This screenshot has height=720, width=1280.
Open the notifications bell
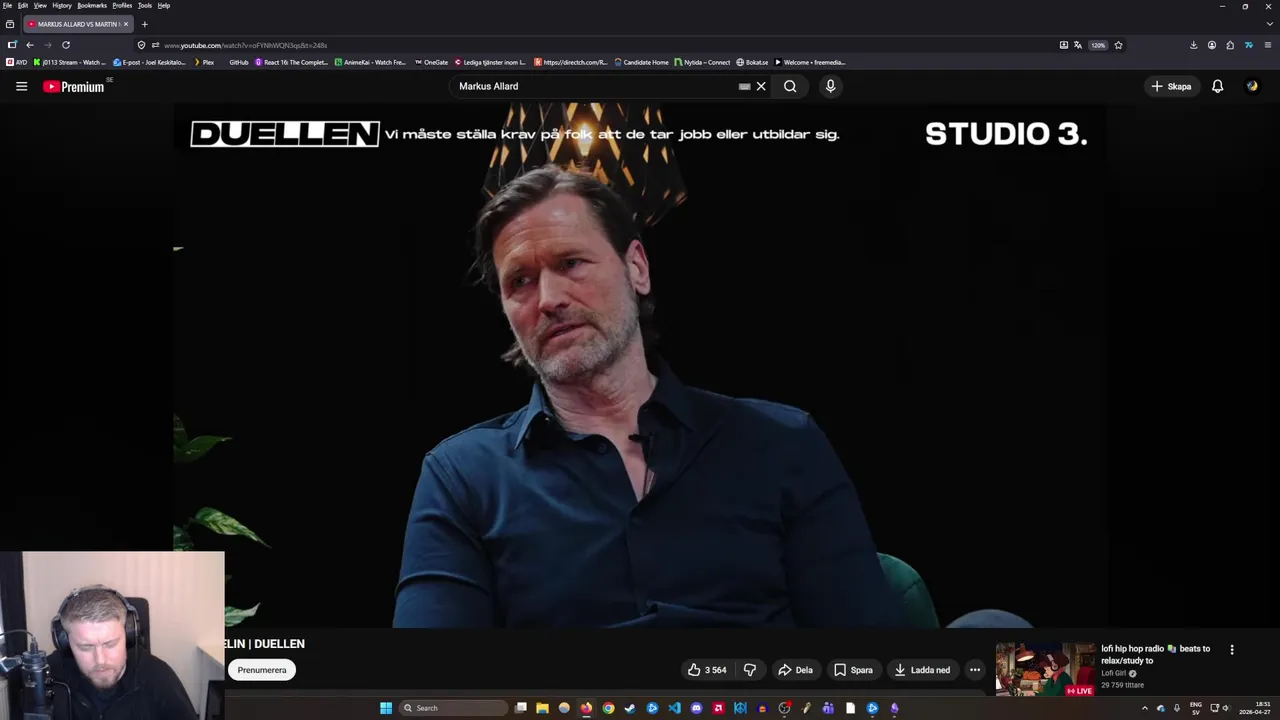pyautogui.click(x=1217, y=86)
